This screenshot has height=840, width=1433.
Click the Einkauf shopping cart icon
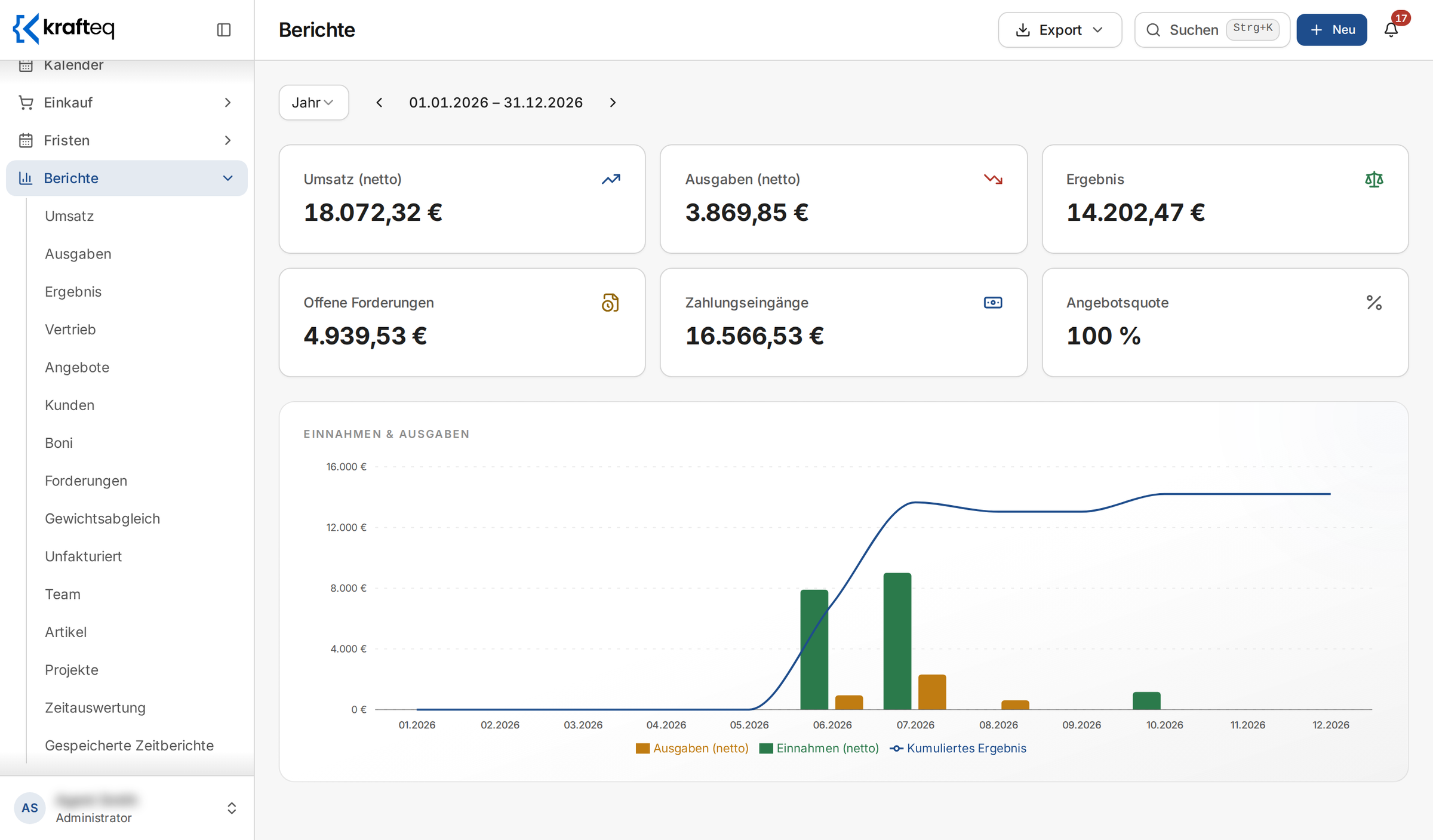click(26, 103)
